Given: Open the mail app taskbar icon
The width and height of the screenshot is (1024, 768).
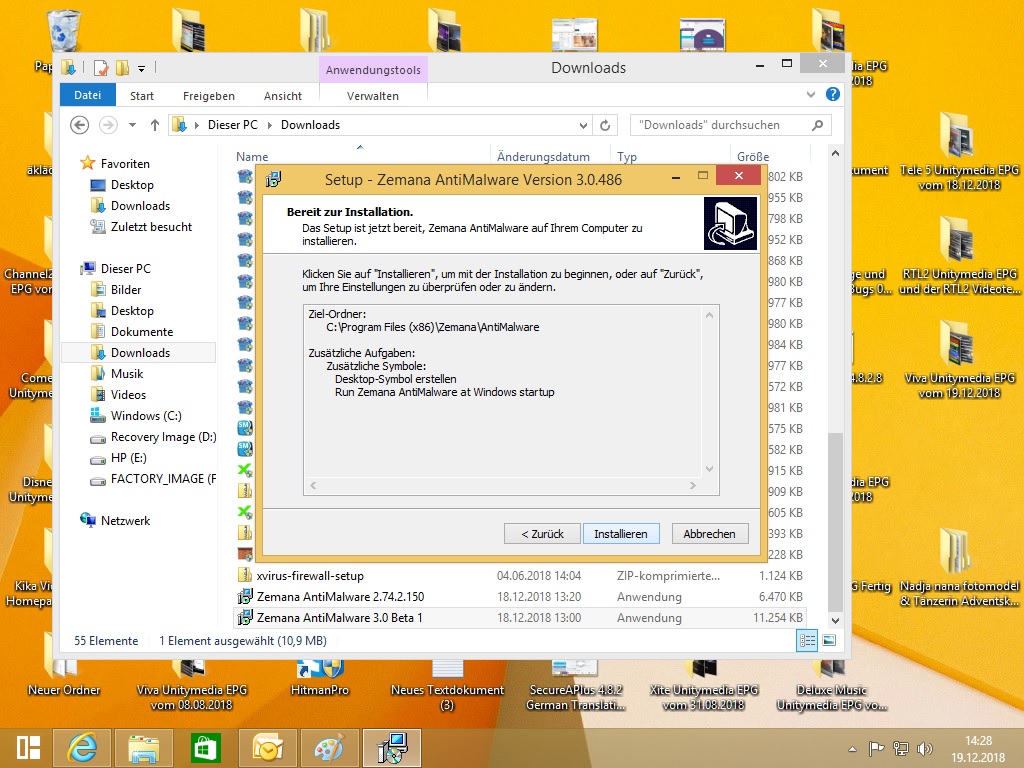Looking at the screenshot, I should [268, 748].
